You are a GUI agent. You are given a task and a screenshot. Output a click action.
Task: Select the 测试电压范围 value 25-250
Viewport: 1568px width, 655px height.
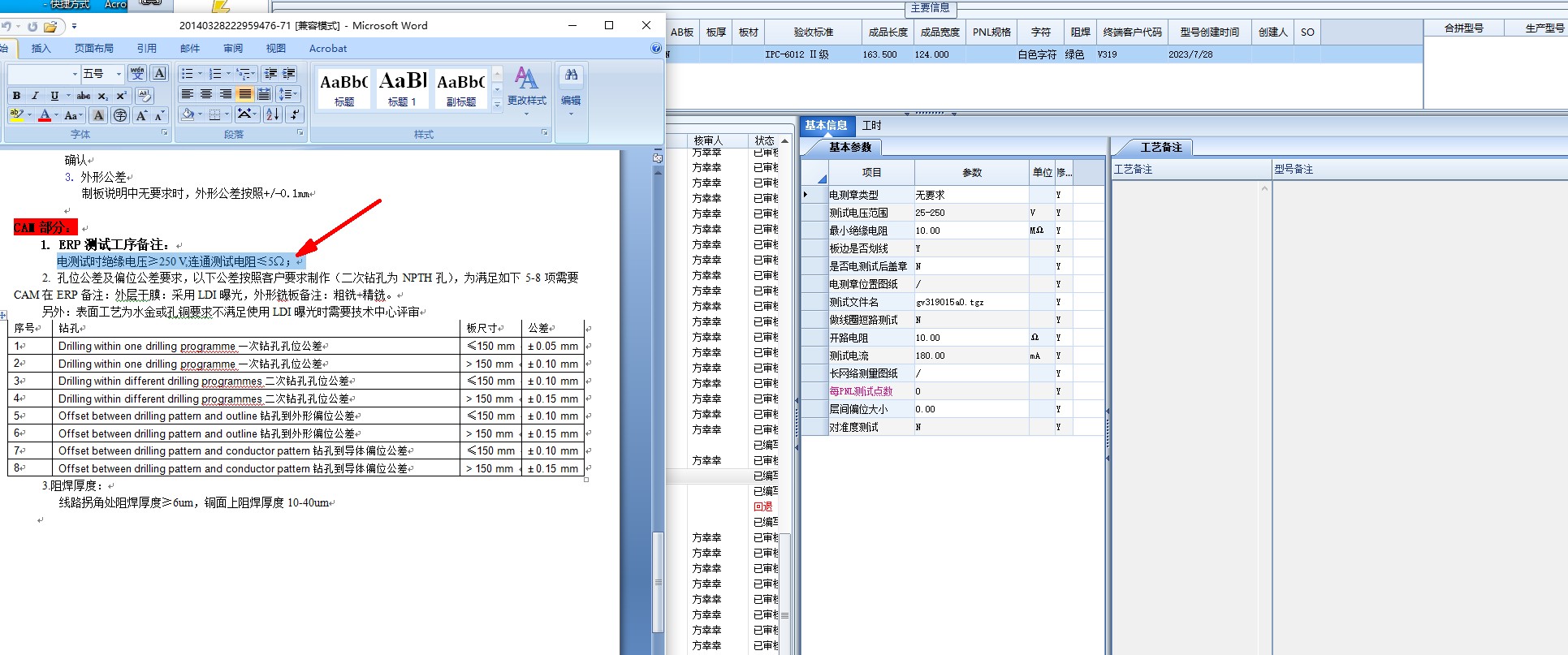(971, 213)
